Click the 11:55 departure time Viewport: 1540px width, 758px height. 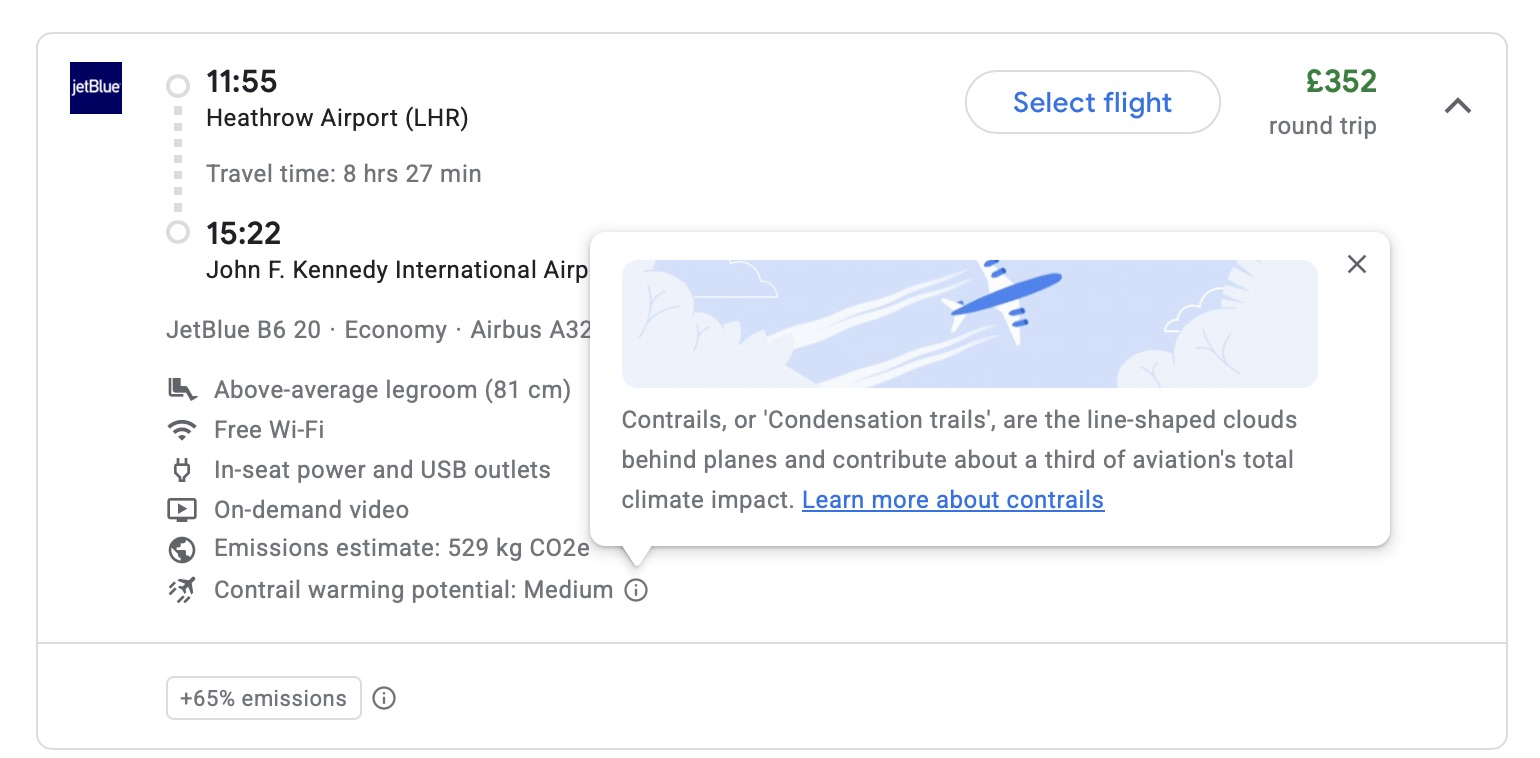pyautogui.click(x=242, y=81)
